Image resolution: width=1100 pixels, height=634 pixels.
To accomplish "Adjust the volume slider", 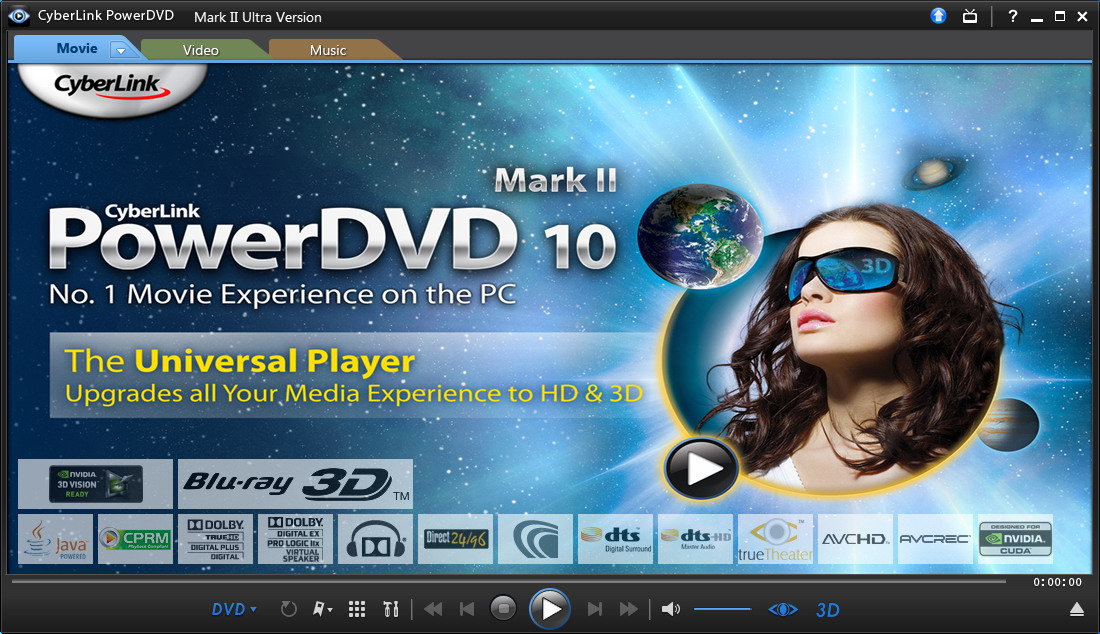I will 722,609.
